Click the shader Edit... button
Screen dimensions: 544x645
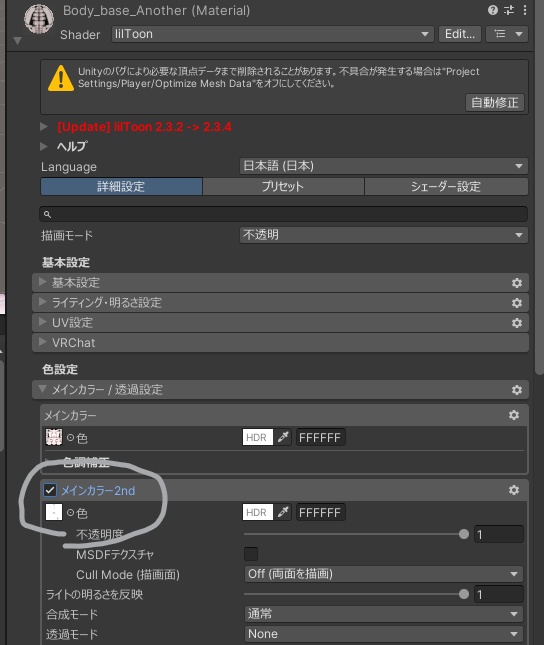tap(460, 34)
